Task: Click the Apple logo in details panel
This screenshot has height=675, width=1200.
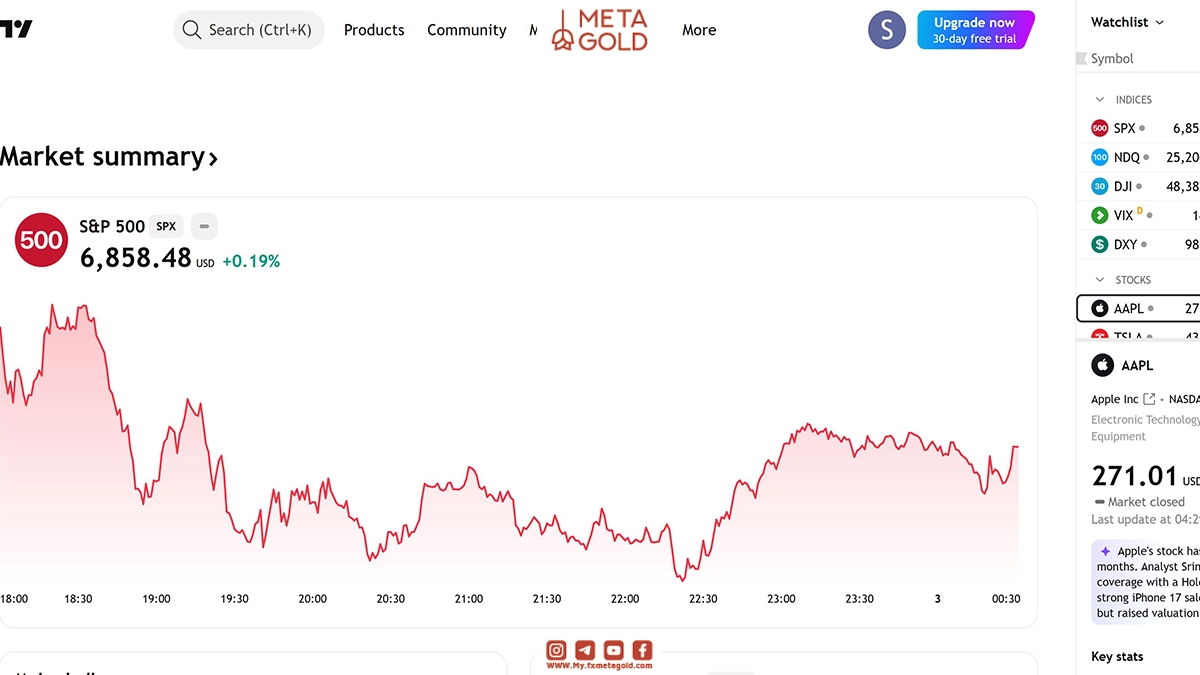Action: pos(1102,366)
